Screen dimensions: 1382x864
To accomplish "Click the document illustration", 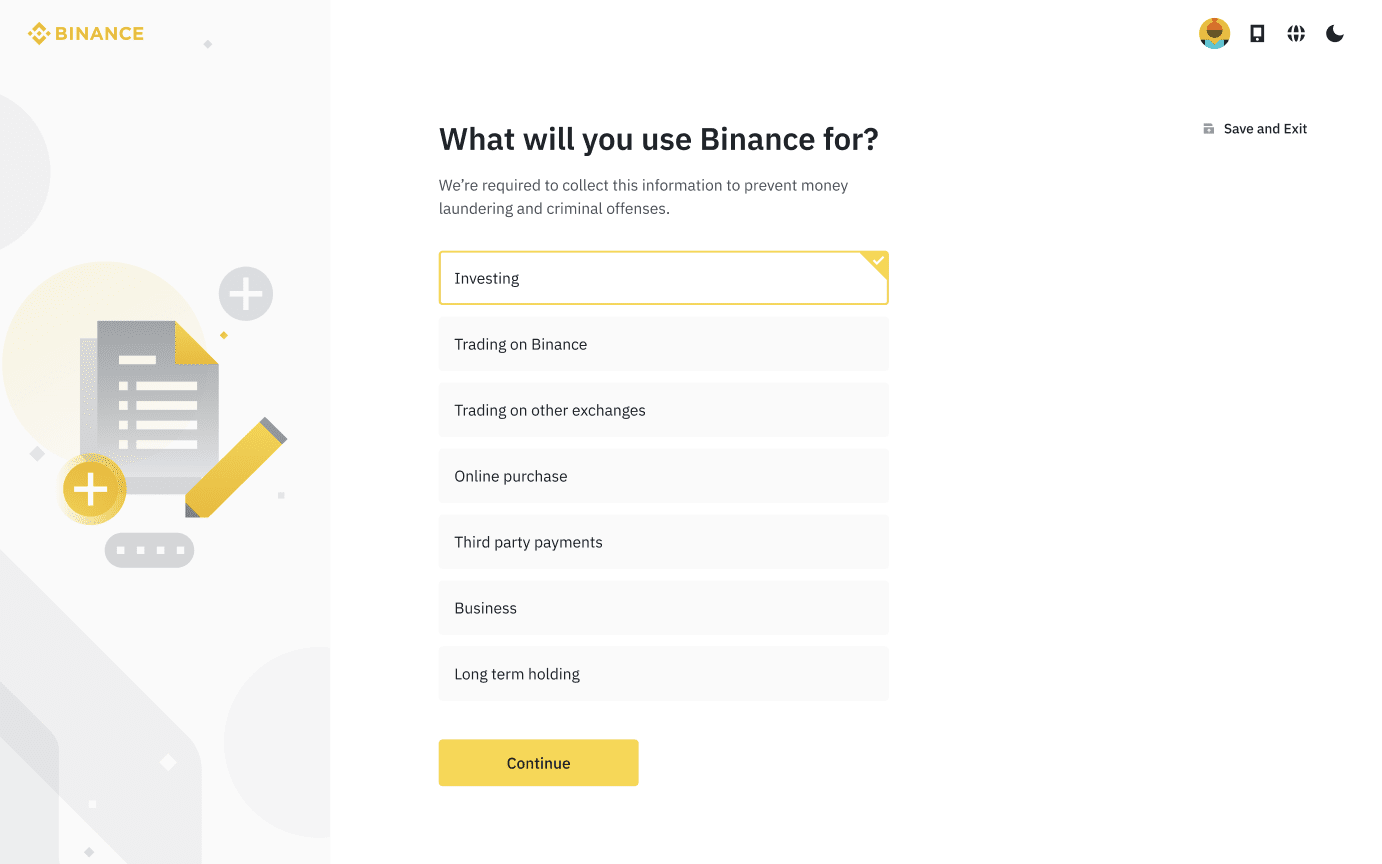I will (155, 400).
